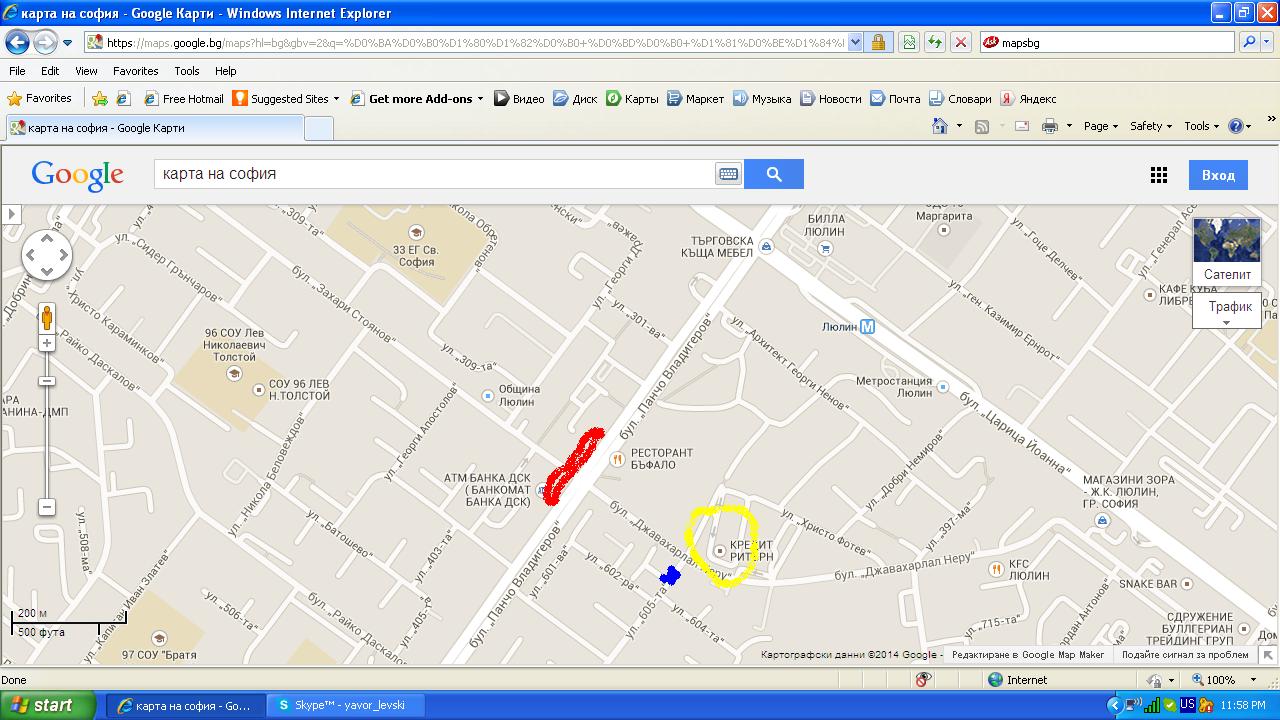
Task: Expand Suggested Sites dropdown
Action: (x=336, y=99)
